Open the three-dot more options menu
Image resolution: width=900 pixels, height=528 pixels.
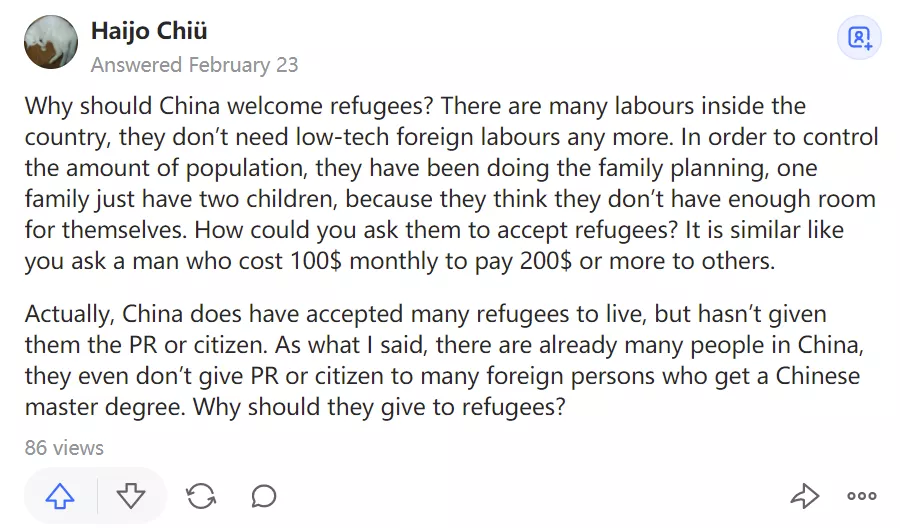[861, 495]
